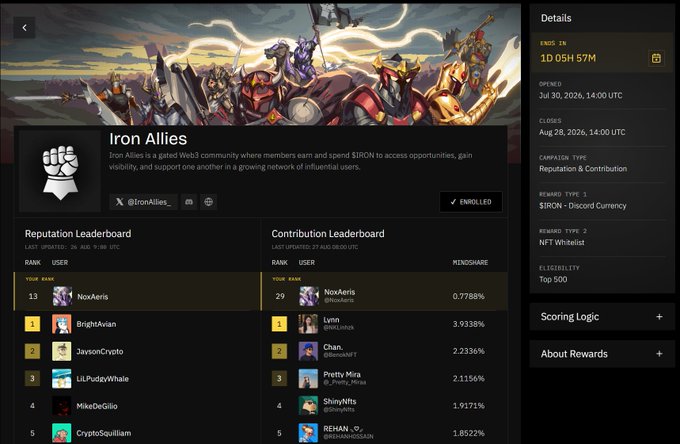
Task: Open the LiLPudgyWhale avatar image
Action: pyautogui.click(x=62, y=379)
